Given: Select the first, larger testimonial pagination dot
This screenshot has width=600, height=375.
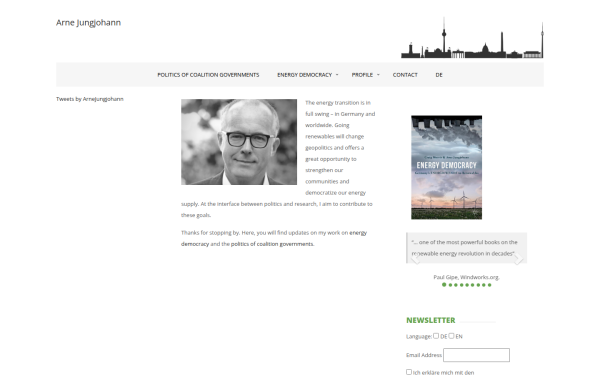Looking at the screenshot, I should point(444,285).
